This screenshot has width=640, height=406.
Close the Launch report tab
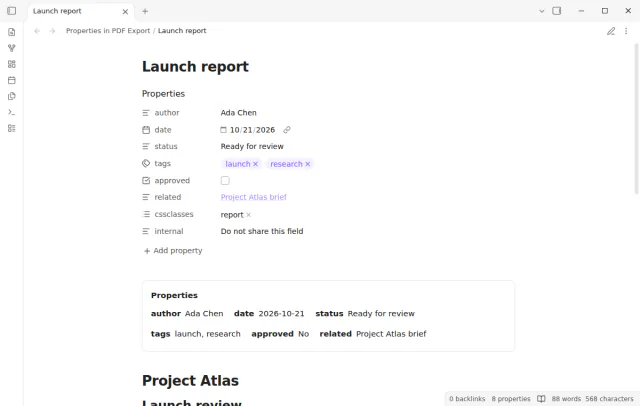pos(125,11)
